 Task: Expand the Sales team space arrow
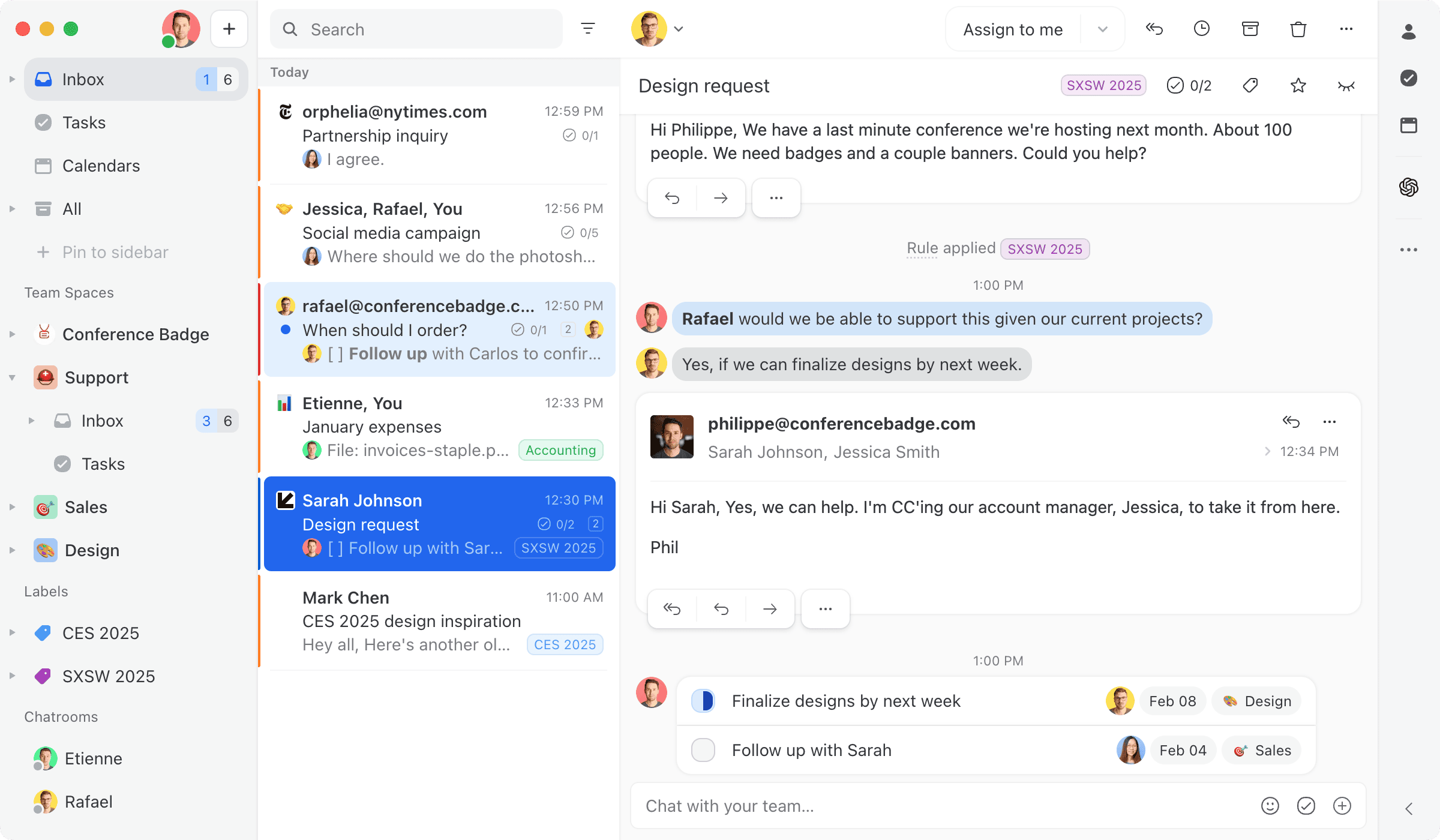pyautogui.click(x=12, y=507)
